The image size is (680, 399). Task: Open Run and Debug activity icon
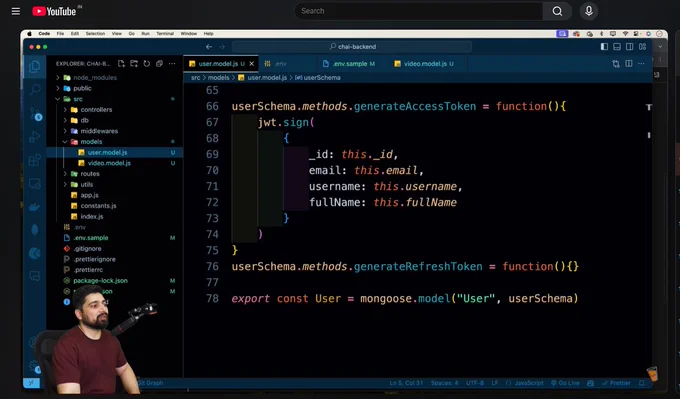35,137
